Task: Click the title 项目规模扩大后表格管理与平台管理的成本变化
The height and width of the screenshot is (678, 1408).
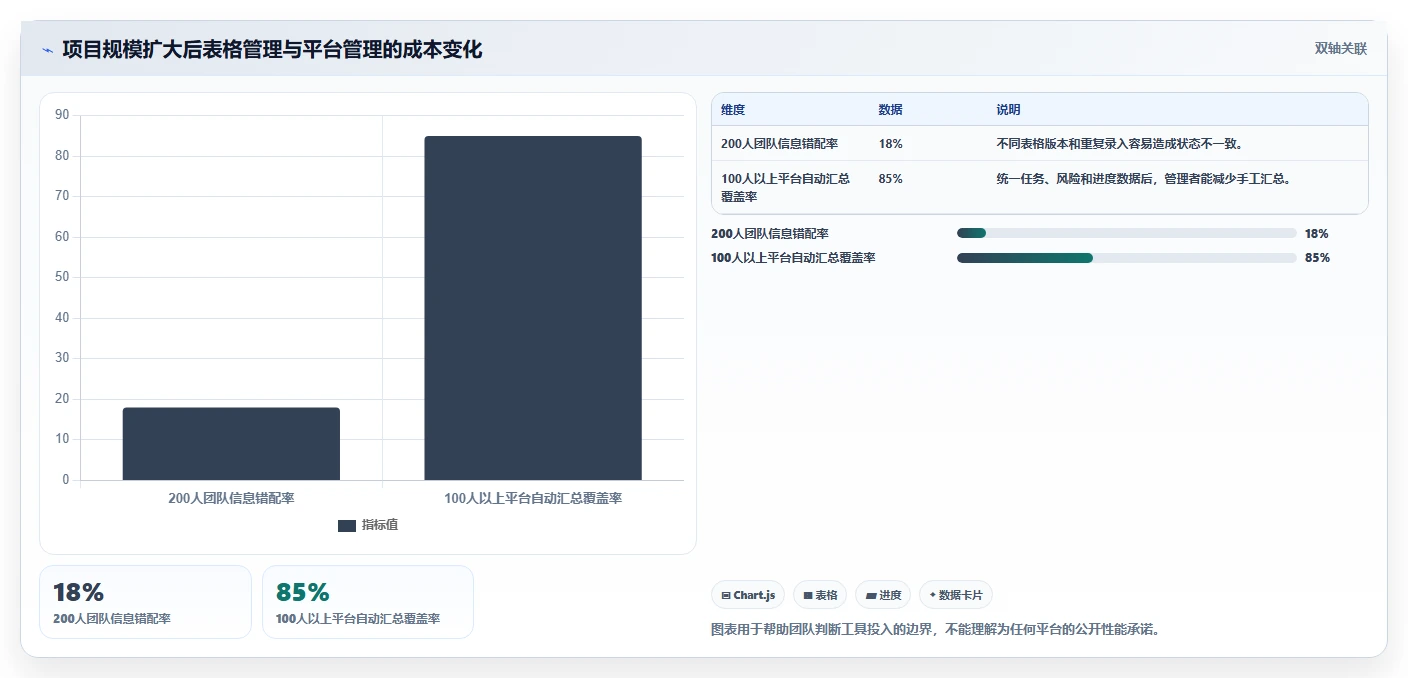Action: 272,49
